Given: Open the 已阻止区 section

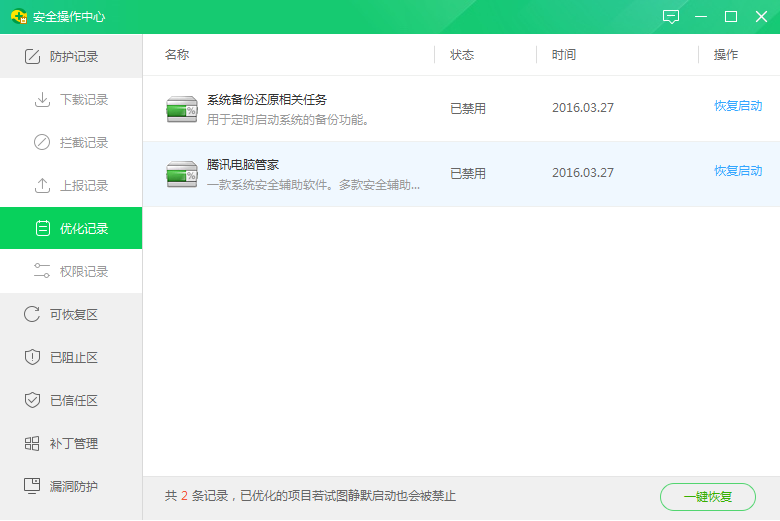Looking at the screenshot, I should 71,357.
